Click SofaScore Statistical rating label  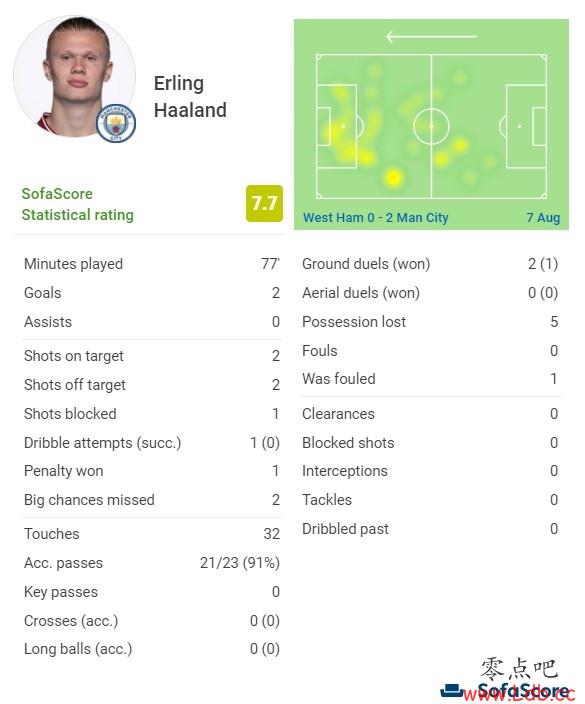point(78,204)
